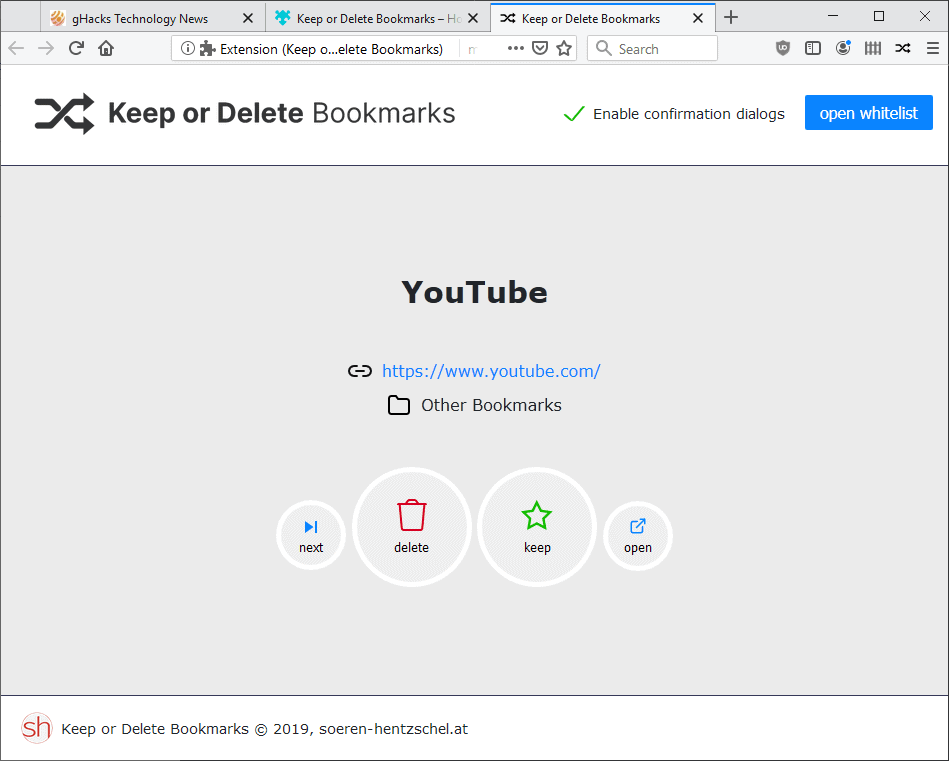Open site information icon in address bar

point(188,48)
